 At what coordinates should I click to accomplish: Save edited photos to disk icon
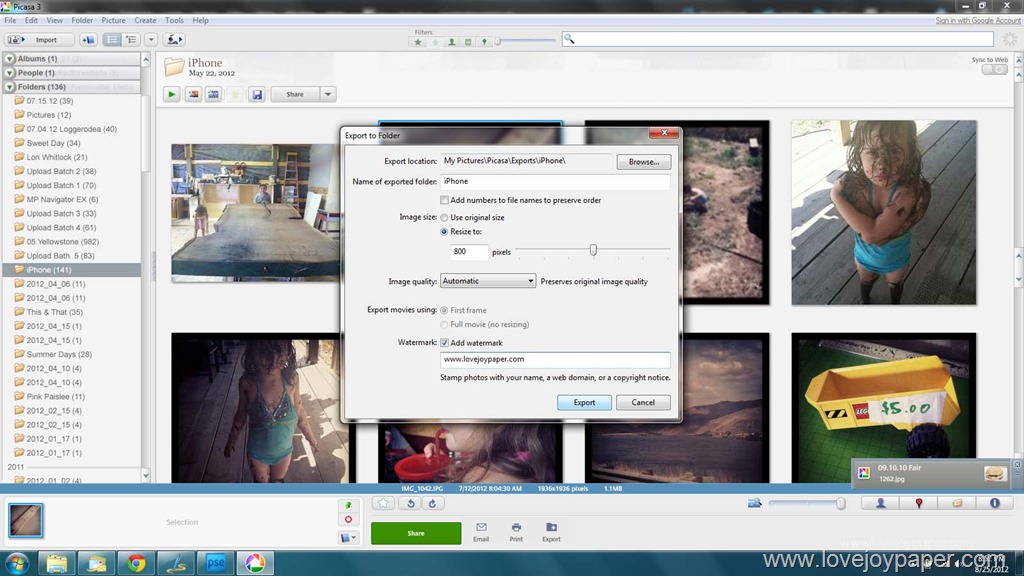[257, 94]
